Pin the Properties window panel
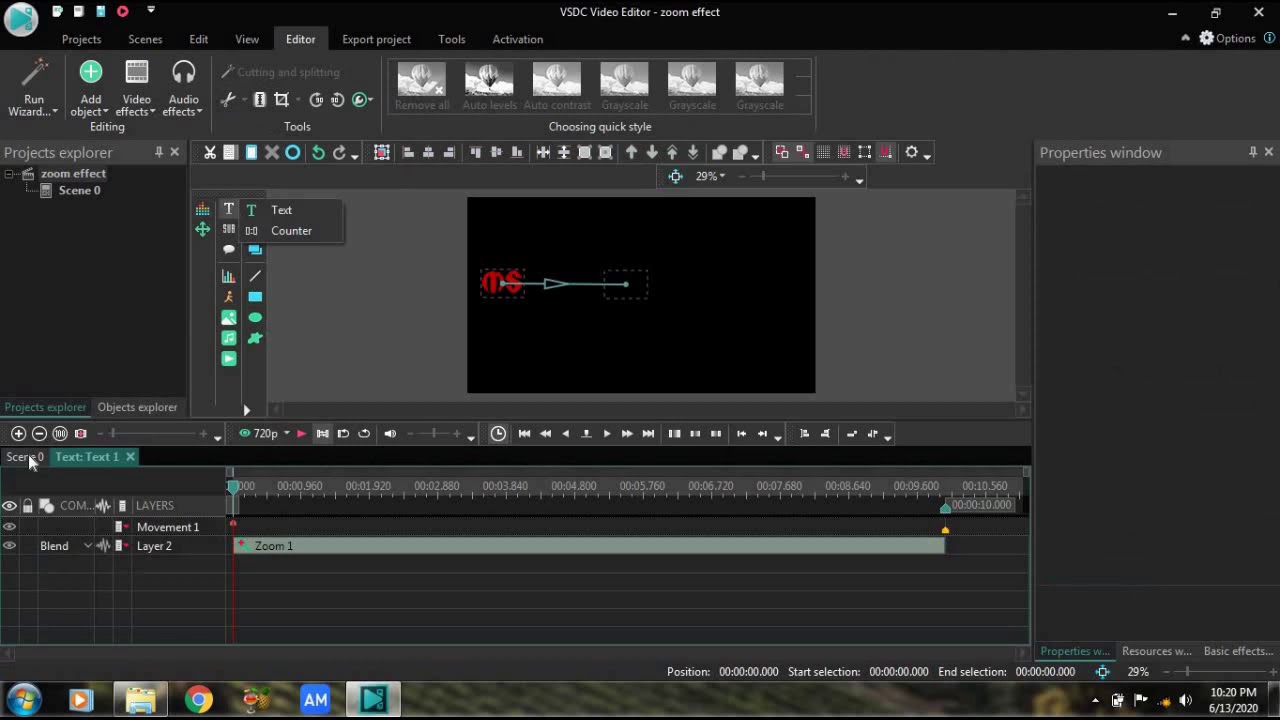The height and width of the screenshot is (720, 1280). pyautogui.click(x=1252, y=152)
